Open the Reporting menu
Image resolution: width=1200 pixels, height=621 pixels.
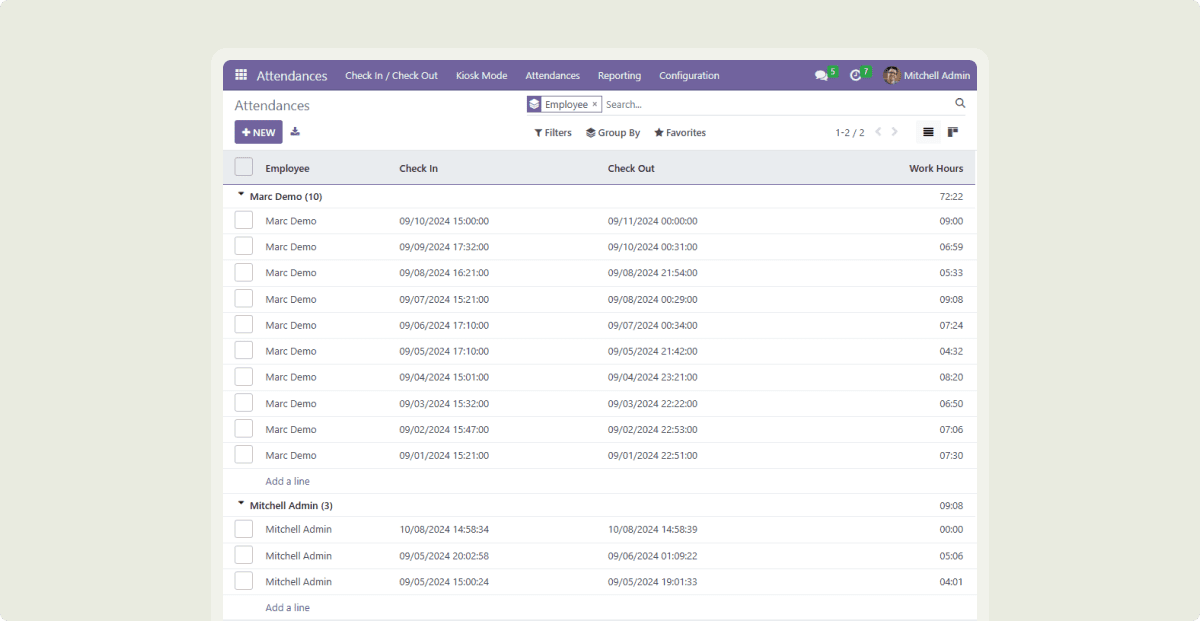[619, 76]
